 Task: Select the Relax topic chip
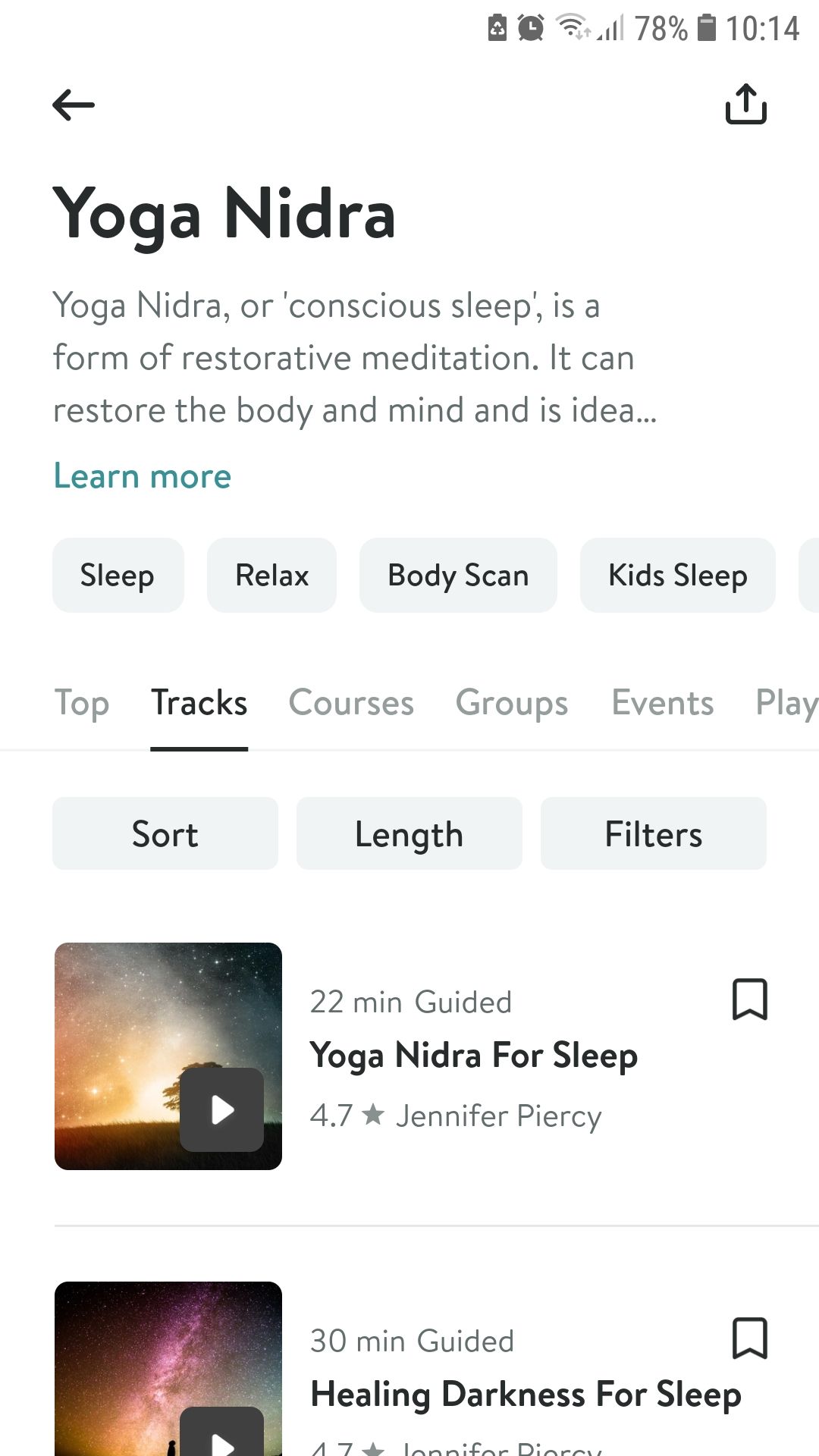[x=271, y=576]
